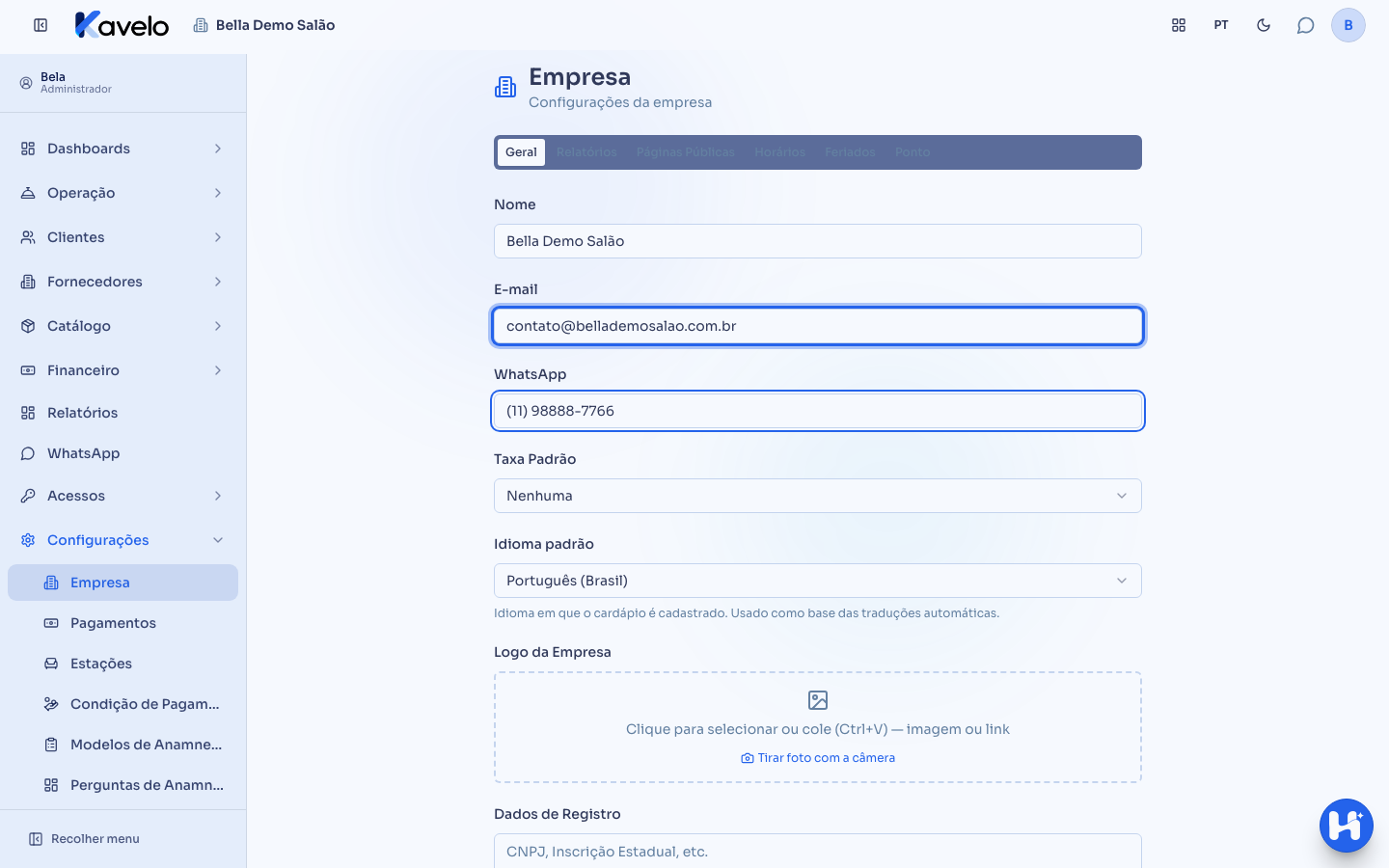Open the Idioma padrão dropdown
This screenshot has width=1389, height=868.
818,581
